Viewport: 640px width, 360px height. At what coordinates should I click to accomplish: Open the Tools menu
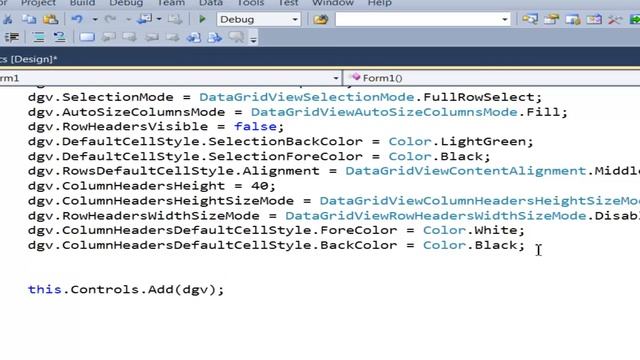pos(251,3)
